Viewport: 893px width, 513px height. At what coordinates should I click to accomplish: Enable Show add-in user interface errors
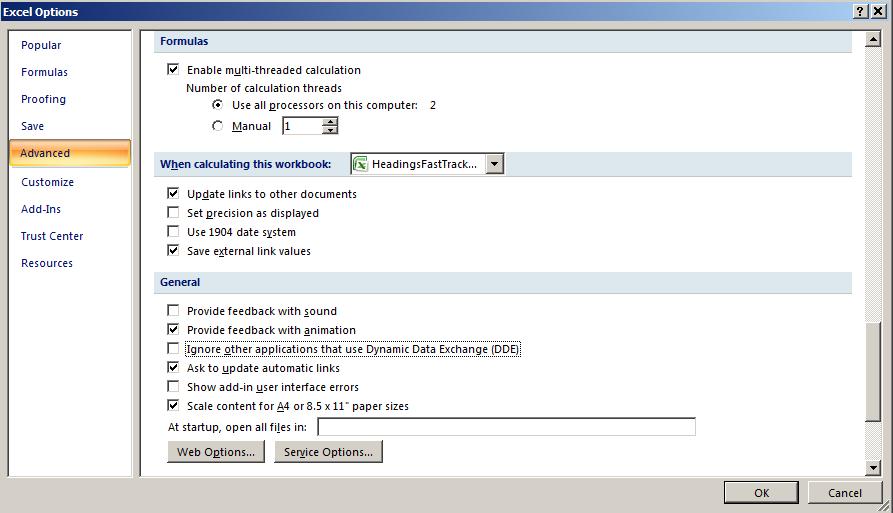(173, 387)
